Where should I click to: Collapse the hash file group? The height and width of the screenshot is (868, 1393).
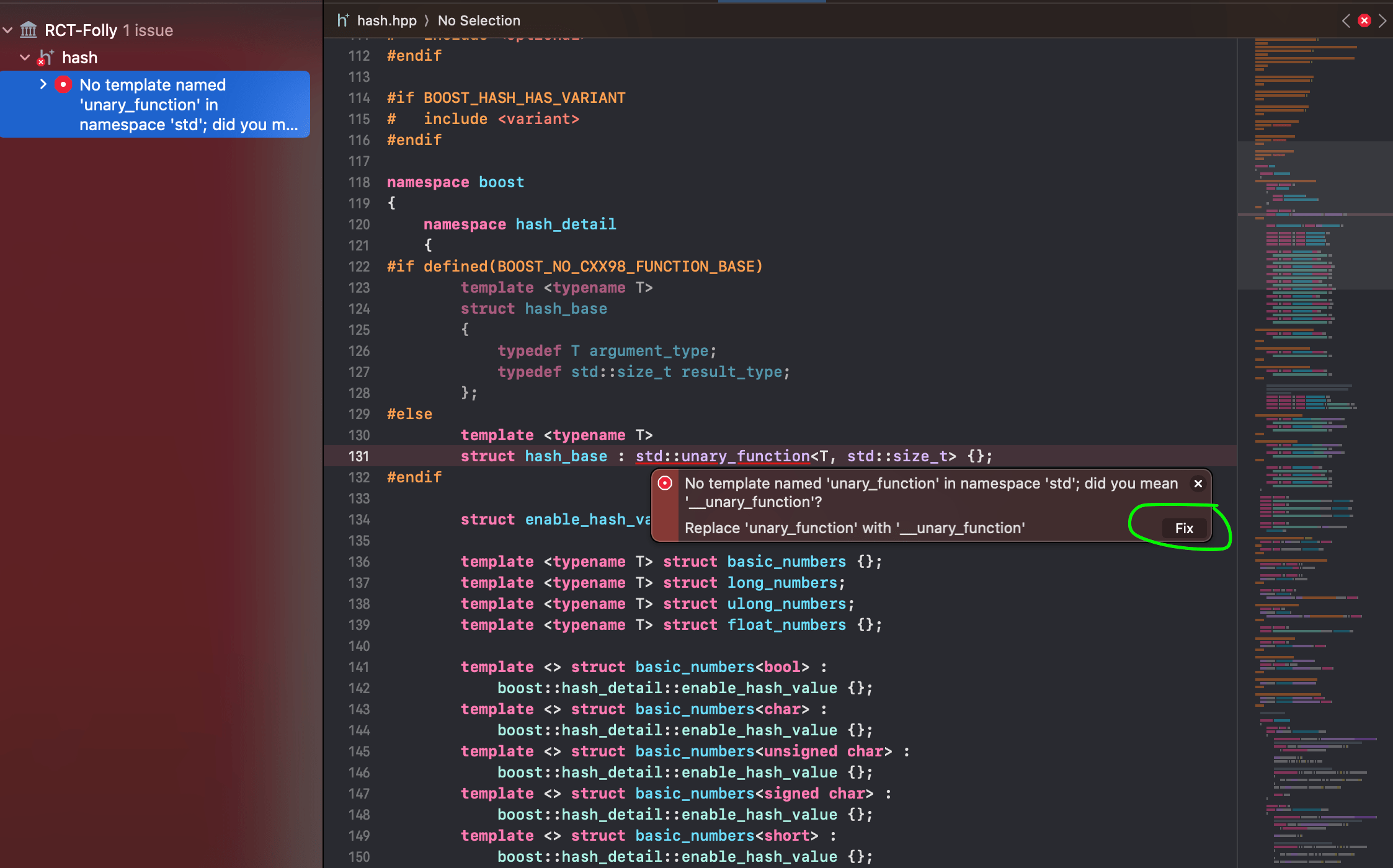(25, 58)
